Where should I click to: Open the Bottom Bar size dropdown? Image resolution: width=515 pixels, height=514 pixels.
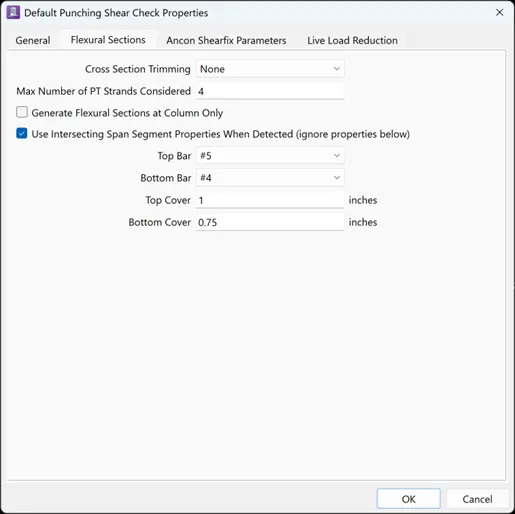tap(270, 178)
